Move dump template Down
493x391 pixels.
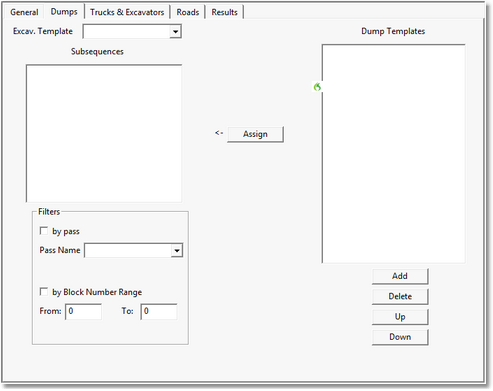pos(400,337)
